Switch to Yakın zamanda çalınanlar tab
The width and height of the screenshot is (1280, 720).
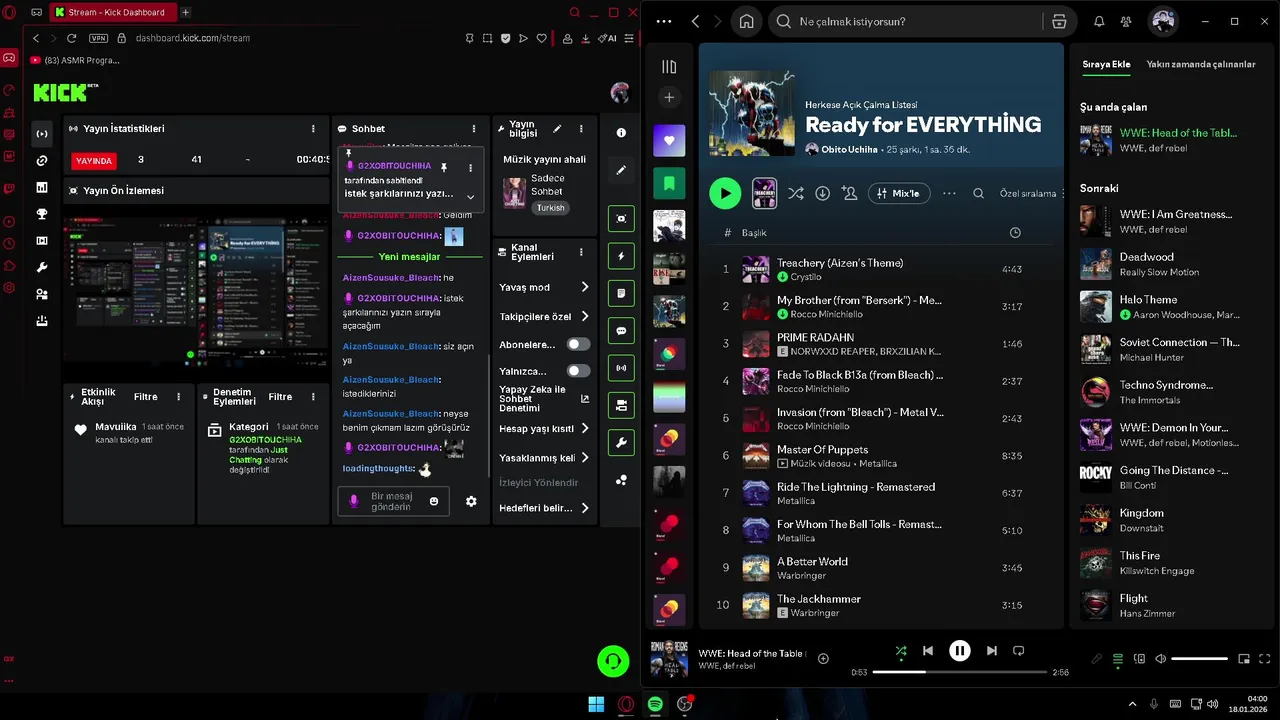point(1200,64)
